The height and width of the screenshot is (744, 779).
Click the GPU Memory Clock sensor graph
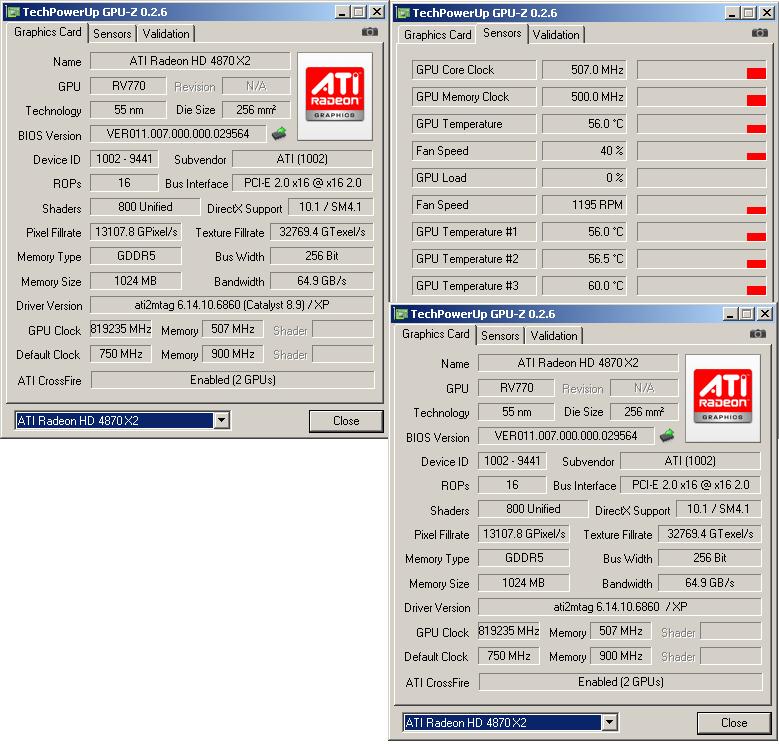[701, 97]
